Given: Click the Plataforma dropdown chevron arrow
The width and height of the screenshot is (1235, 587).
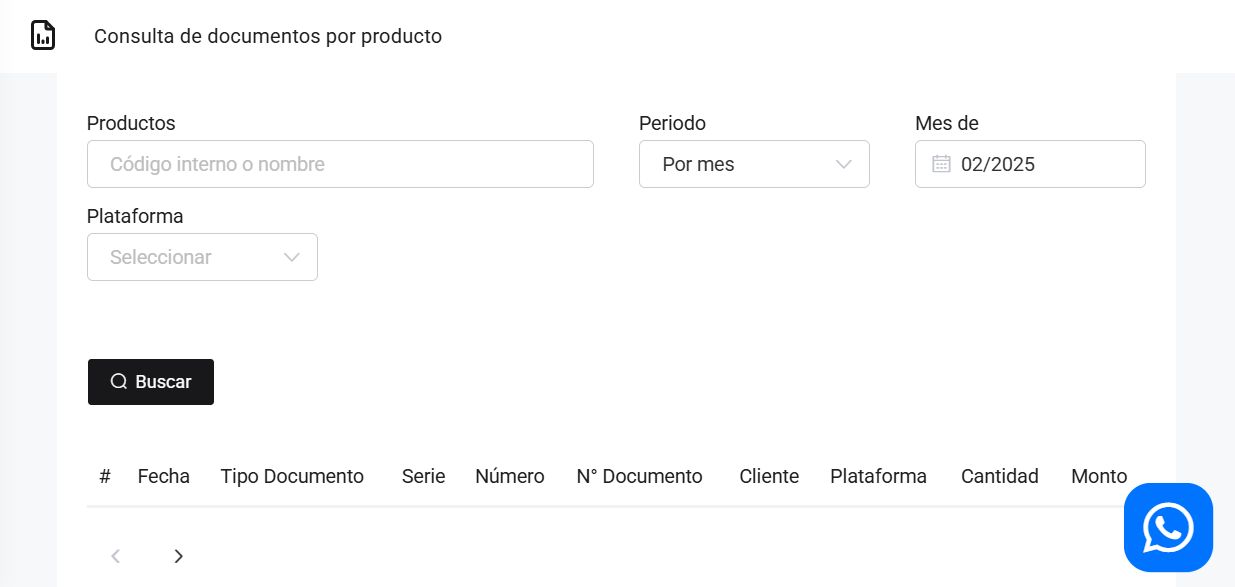Looking at the screenshot, I should [291, 257].
